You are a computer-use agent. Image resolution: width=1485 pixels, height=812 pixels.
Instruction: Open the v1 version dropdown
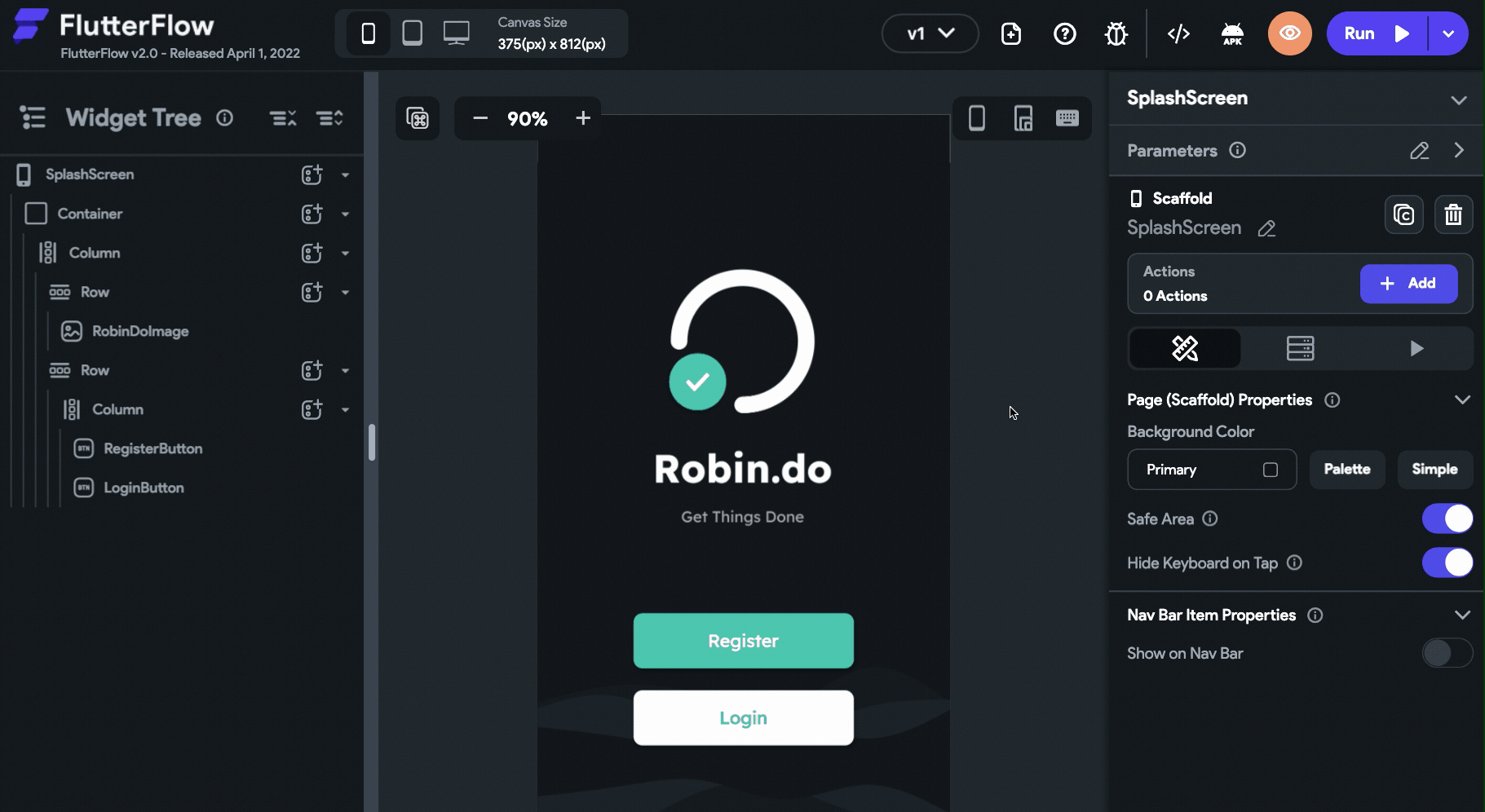930,33
